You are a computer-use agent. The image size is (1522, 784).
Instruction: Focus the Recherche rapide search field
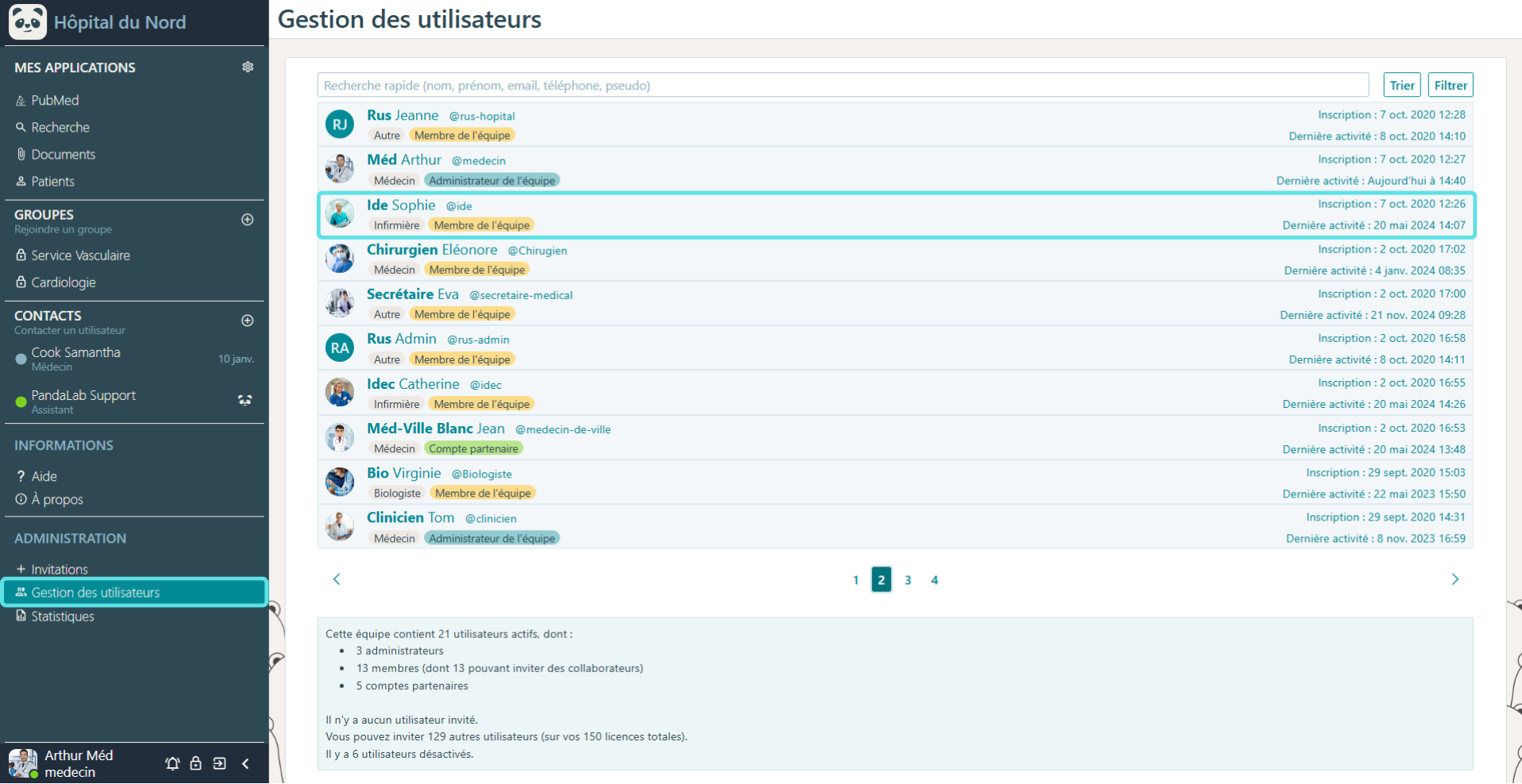tap(843, 85)
